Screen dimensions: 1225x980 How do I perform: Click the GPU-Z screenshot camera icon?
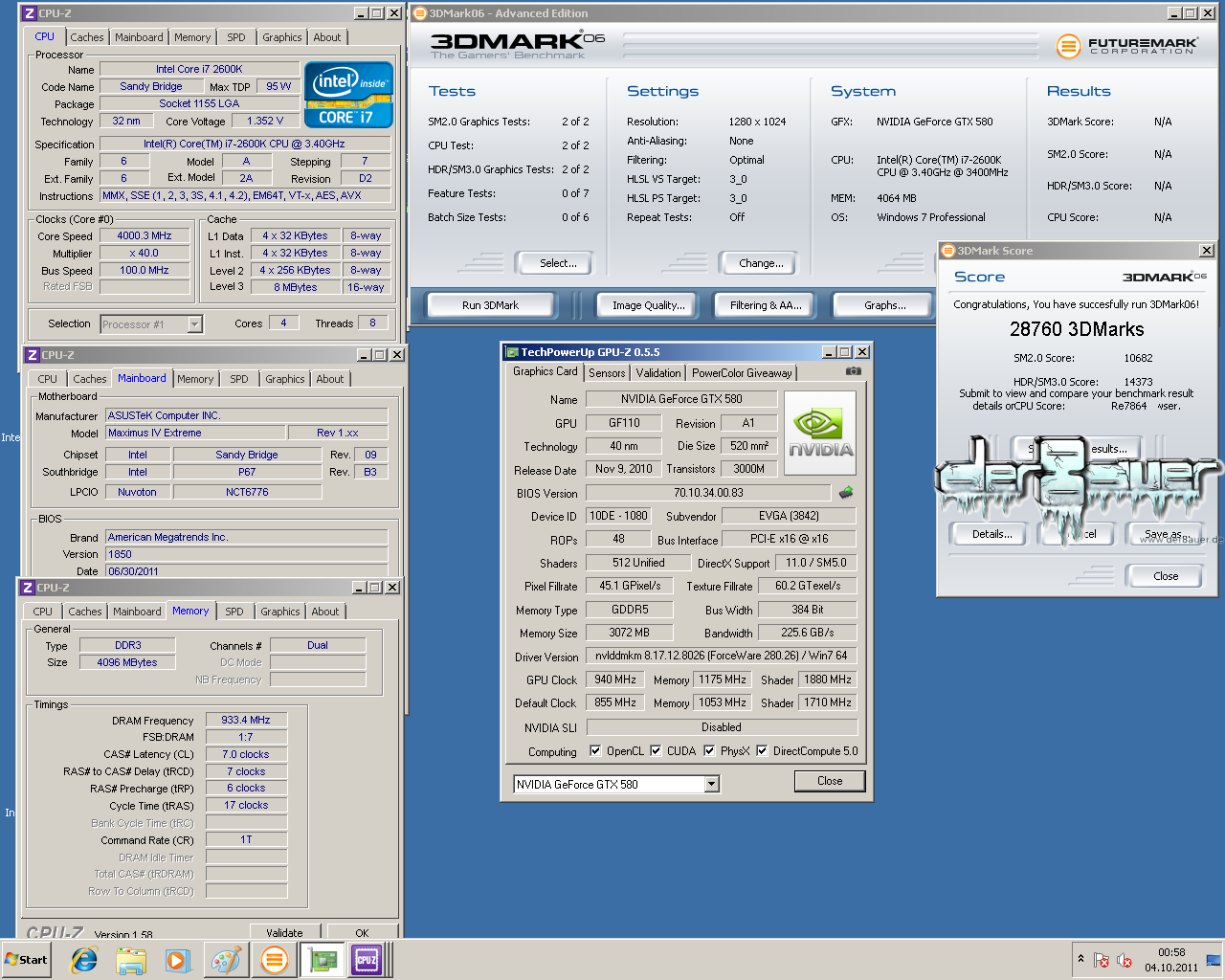point(854,371)
